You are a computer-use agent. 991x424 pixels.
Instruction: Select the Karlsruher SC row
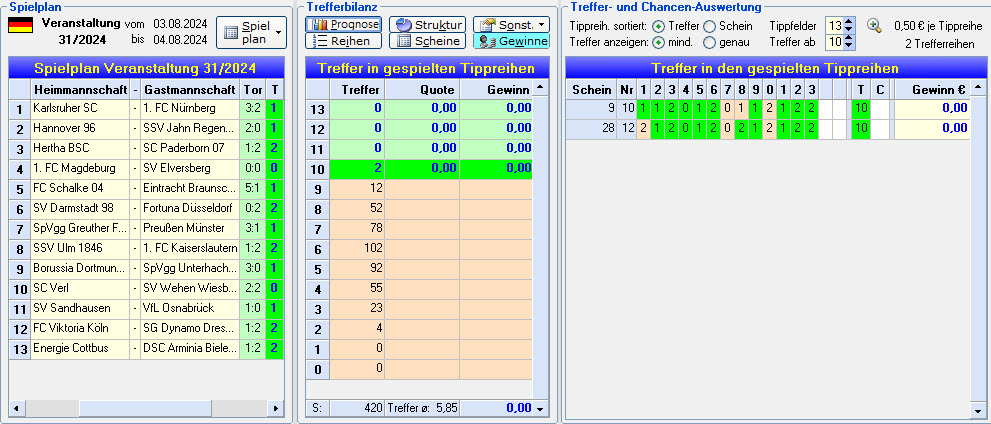(x=147, y=108)
